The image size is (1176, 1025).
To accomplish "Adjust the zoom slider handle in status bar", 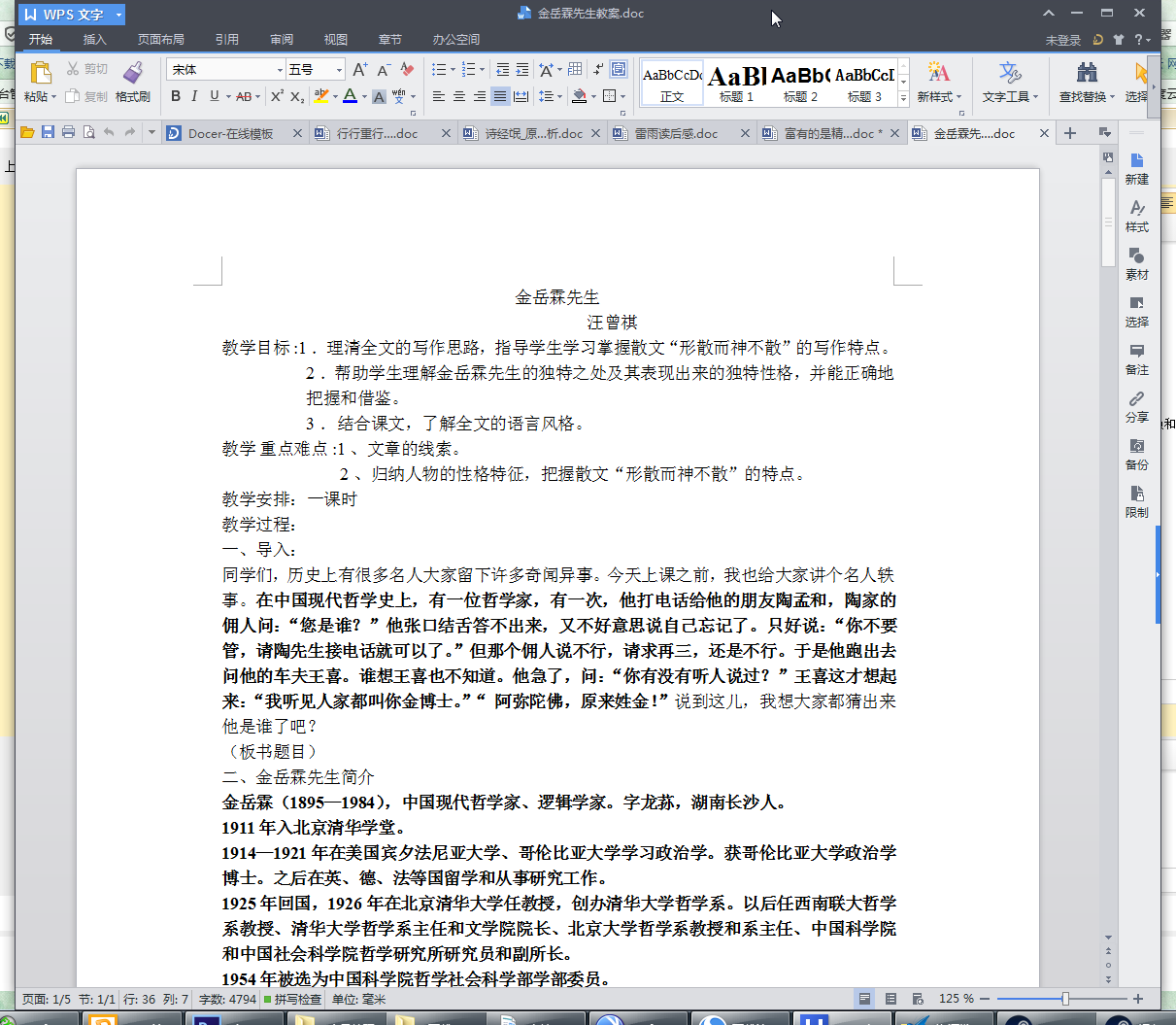I will click(1065, 999).
